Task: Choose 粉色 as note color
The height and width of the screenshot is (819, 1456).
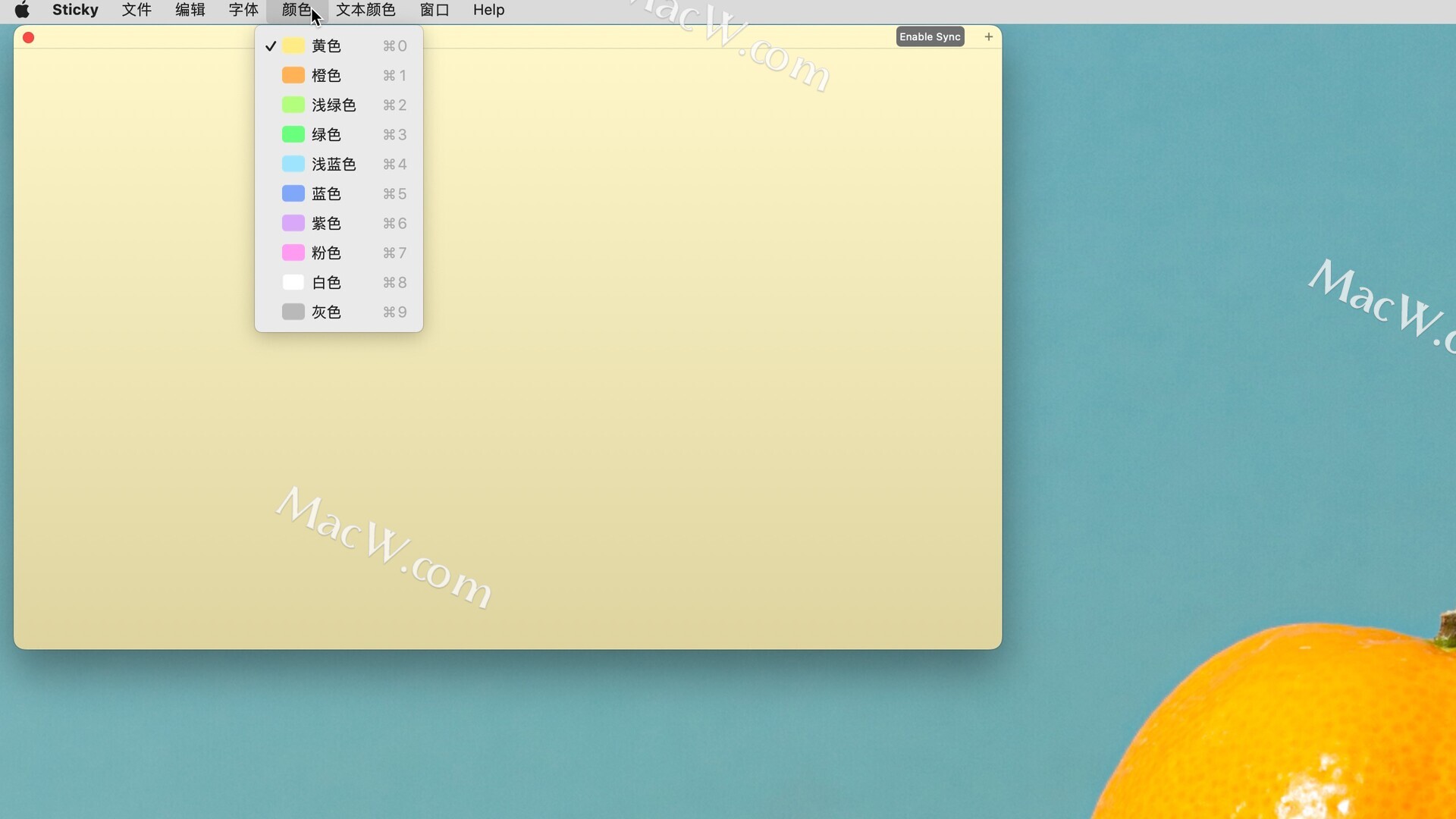Action: pyautogui.click(x=339, y=253)
